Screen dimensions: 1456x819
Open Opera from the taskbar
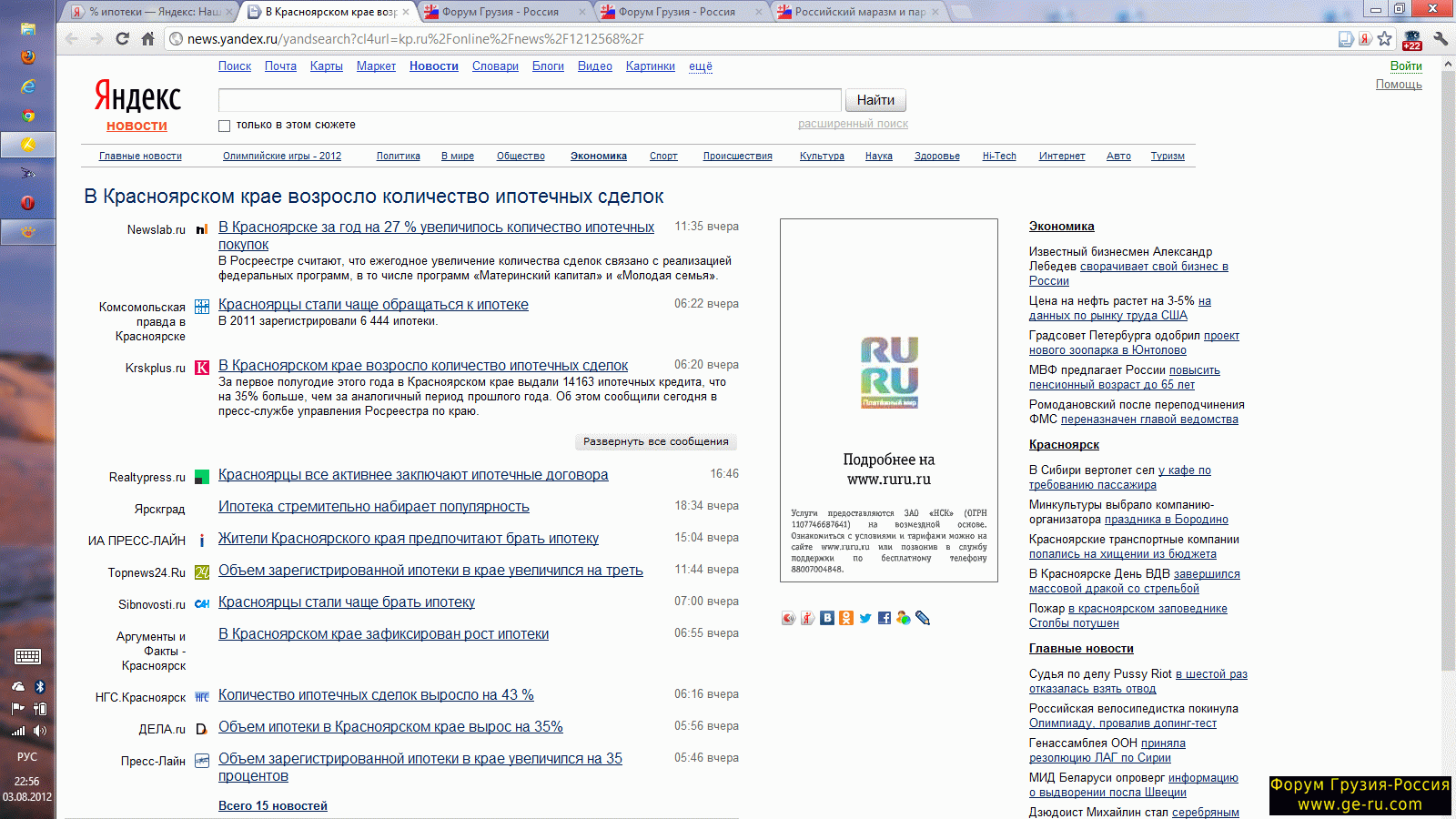28,202
